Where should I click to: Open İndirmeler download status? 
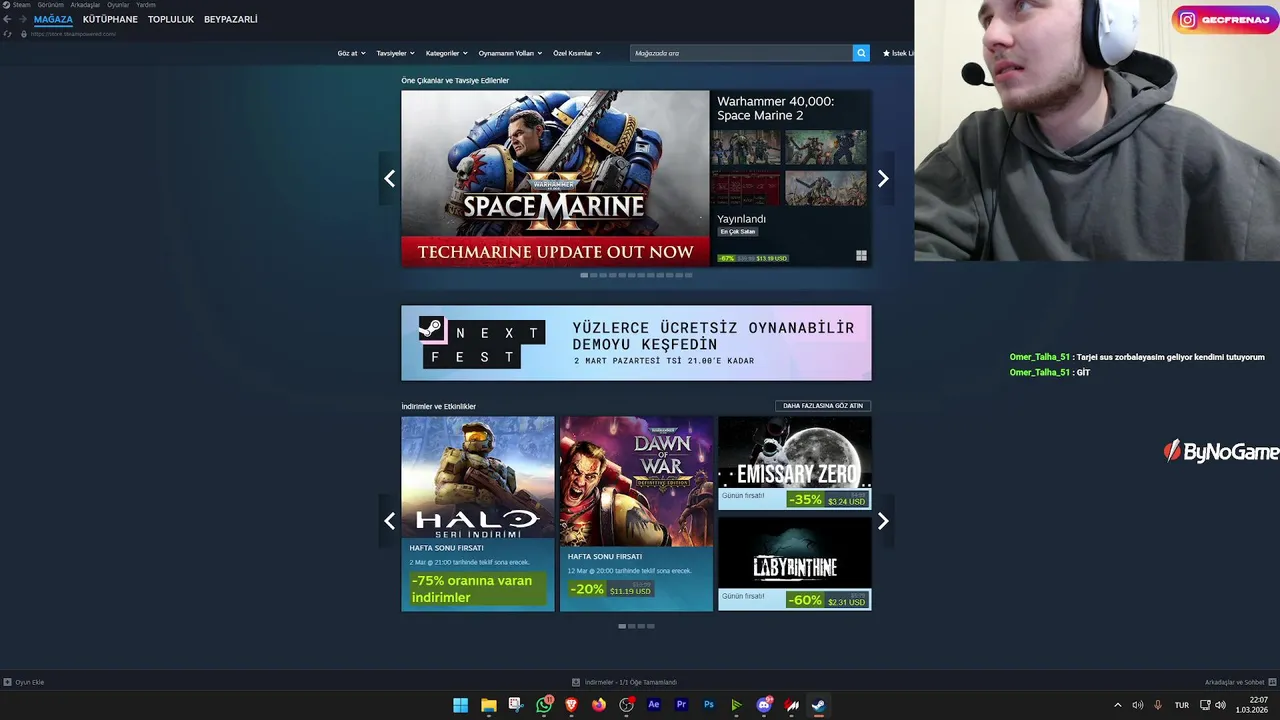[624, 682]
